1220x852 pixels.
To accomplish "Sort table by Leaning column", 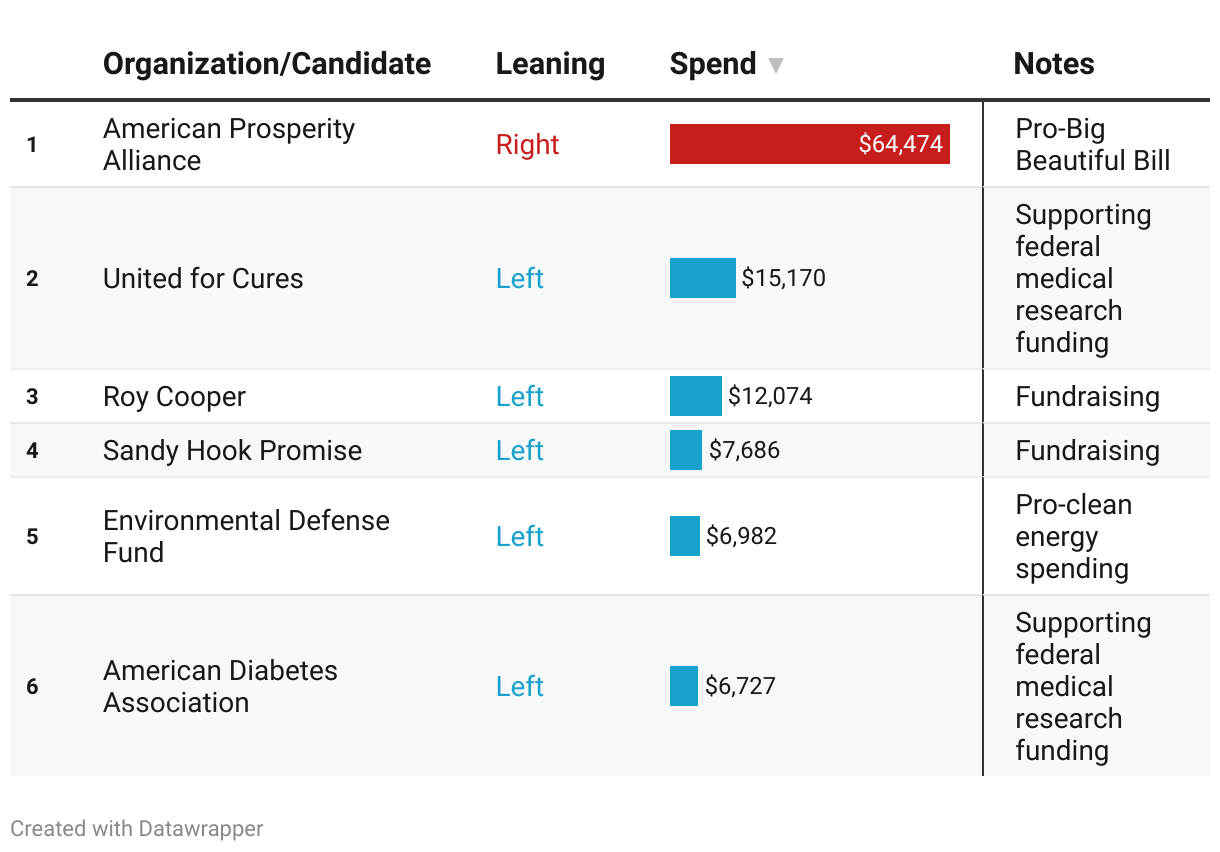I will [550, 64].
